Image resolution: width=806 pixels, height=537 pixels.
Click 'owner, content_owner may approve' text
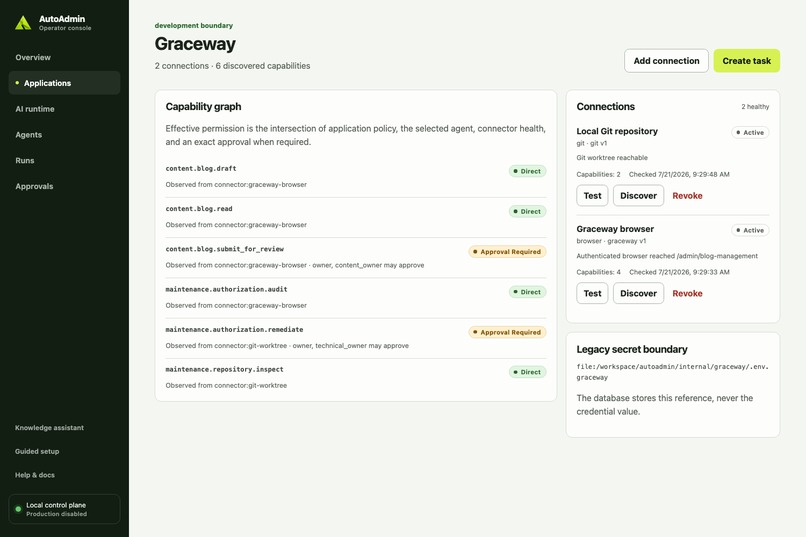point(368,265)
